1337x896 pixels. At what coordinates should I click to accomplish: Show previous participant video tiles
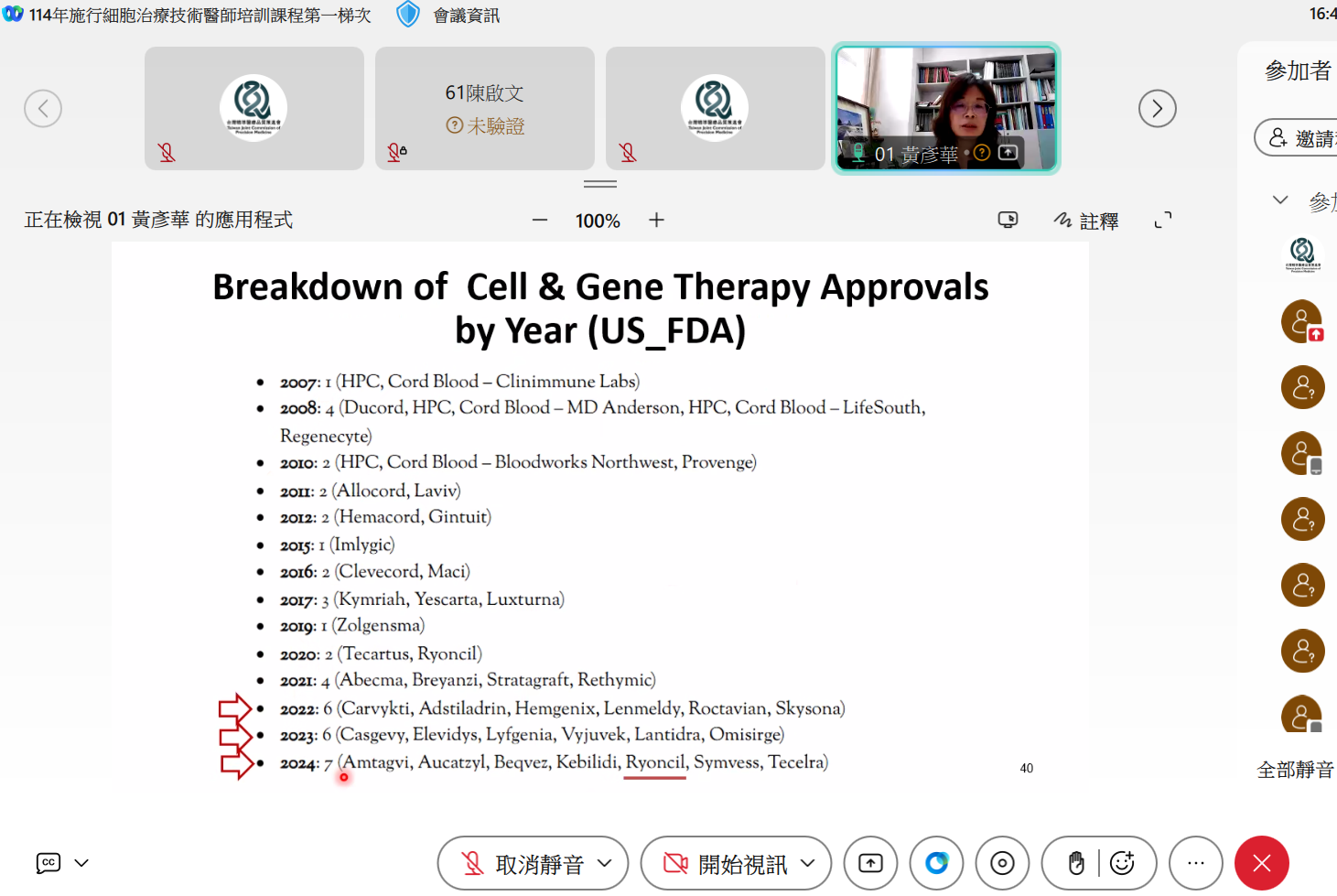coord(43,108)
